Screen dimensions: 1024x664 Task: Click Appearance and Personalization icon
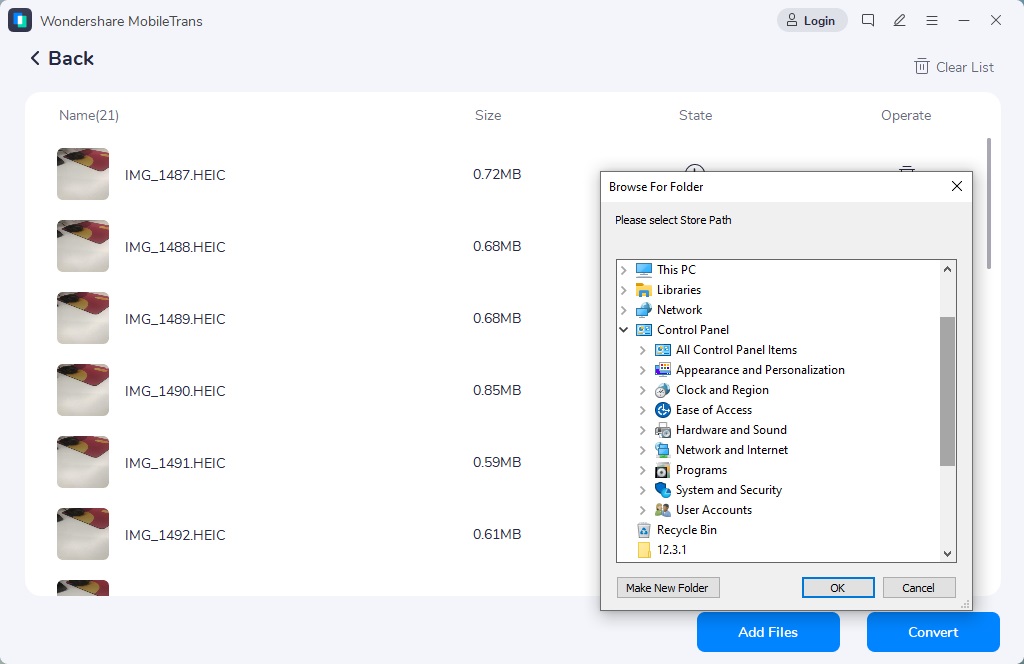(x=663, y=370)
